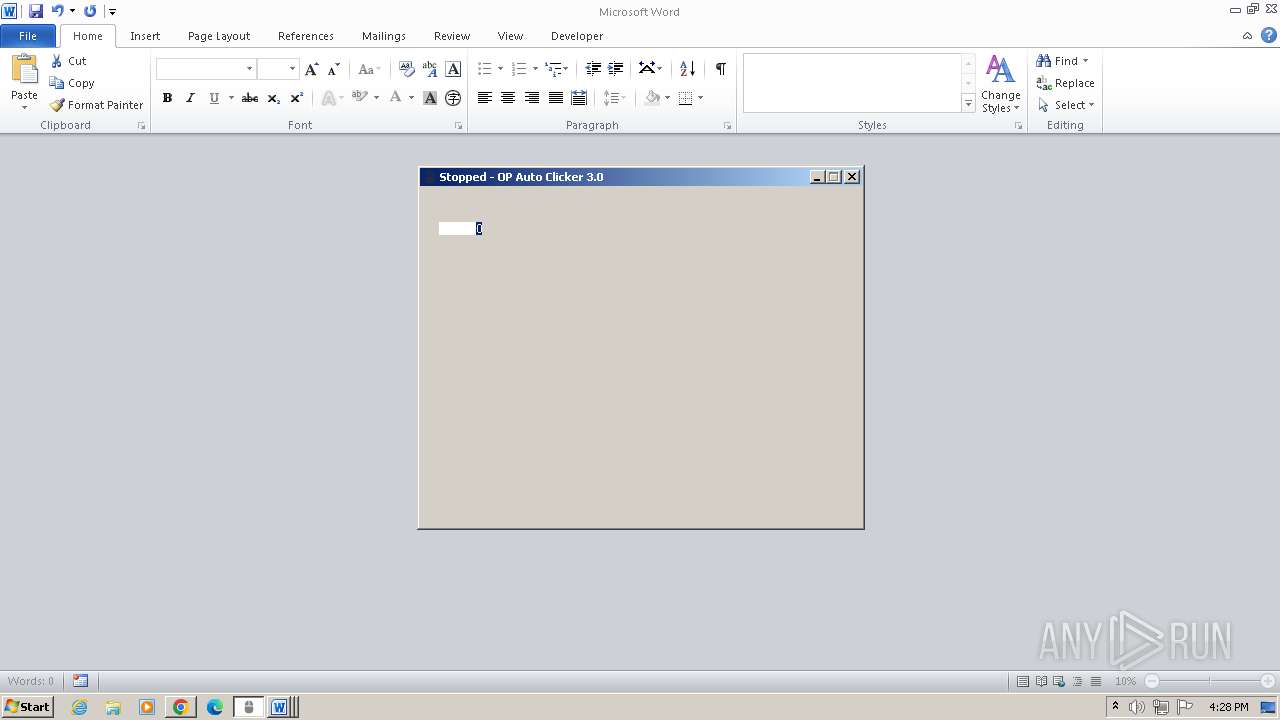Click the Text Highlight Color button
1280x720 pixels.
click(359, 98)
